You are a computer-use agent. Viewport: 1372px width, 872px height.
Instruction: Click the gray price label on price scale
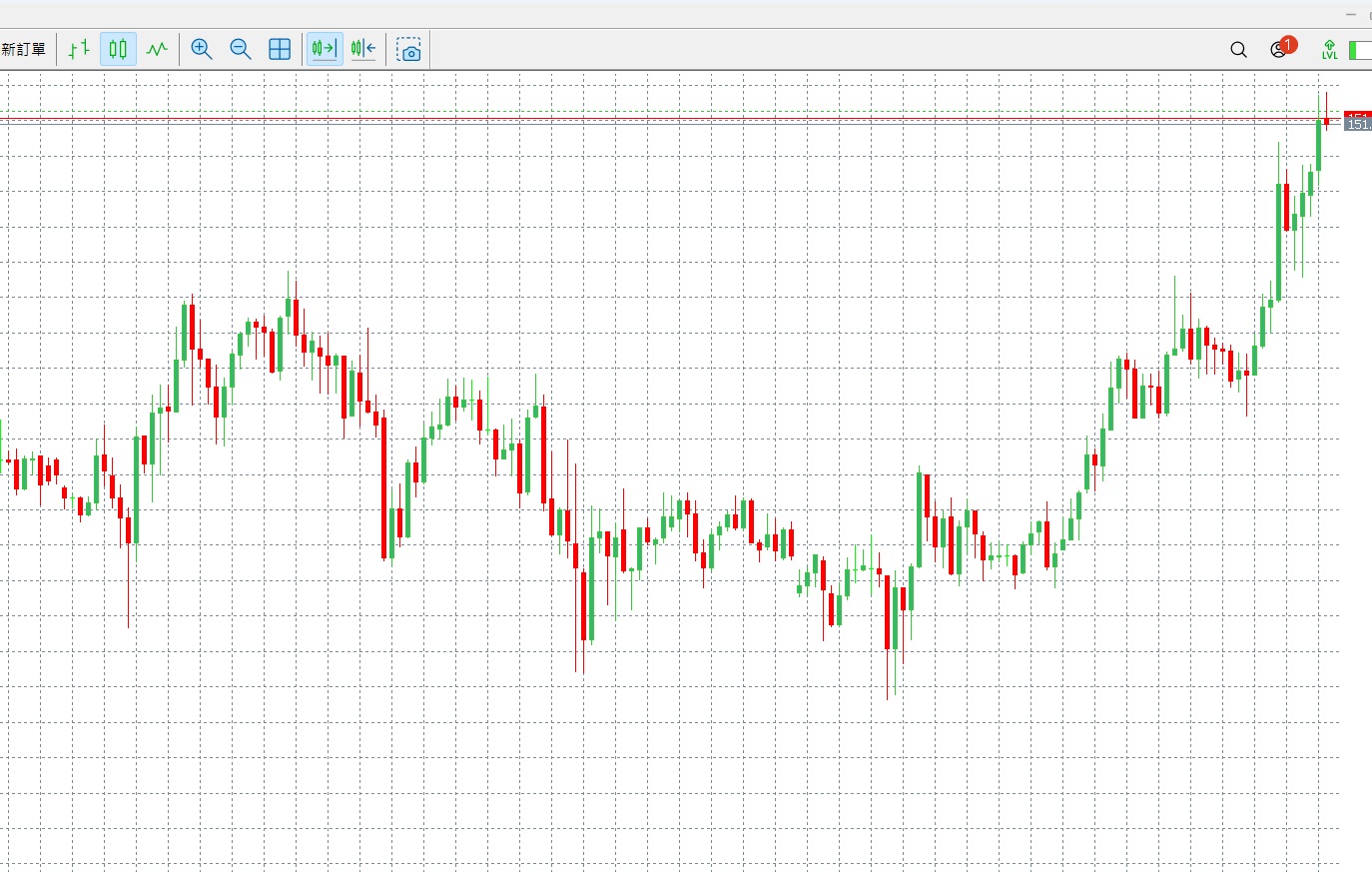[1358, 126]
